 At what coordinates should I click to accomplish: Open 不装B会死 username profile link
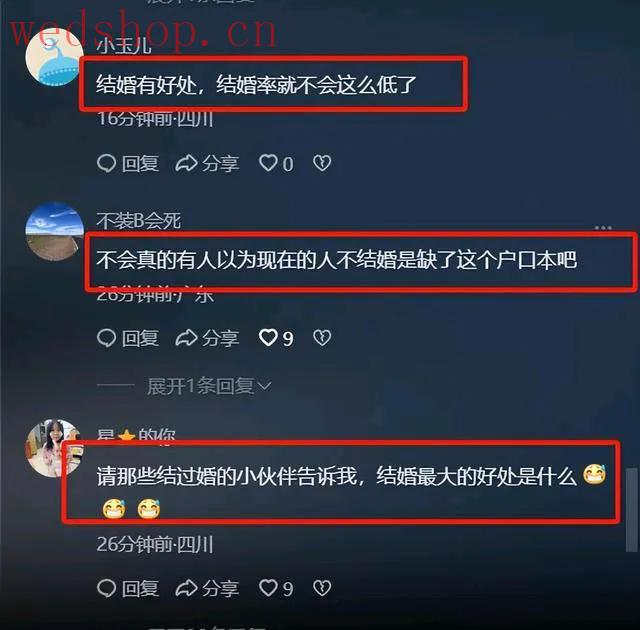coord(139,221)
